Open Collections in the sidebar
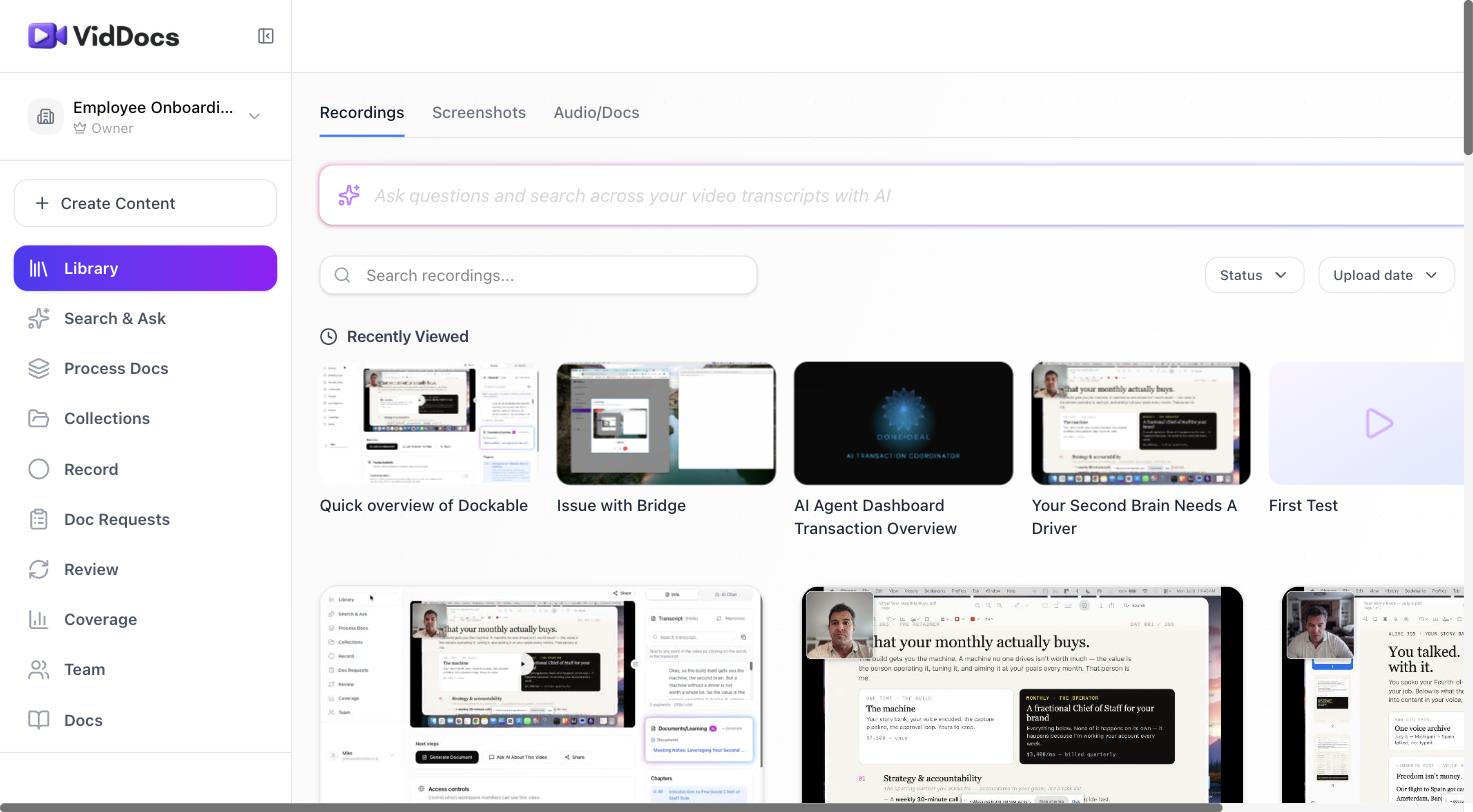1473x812 pixels. [x=145, y=418]
